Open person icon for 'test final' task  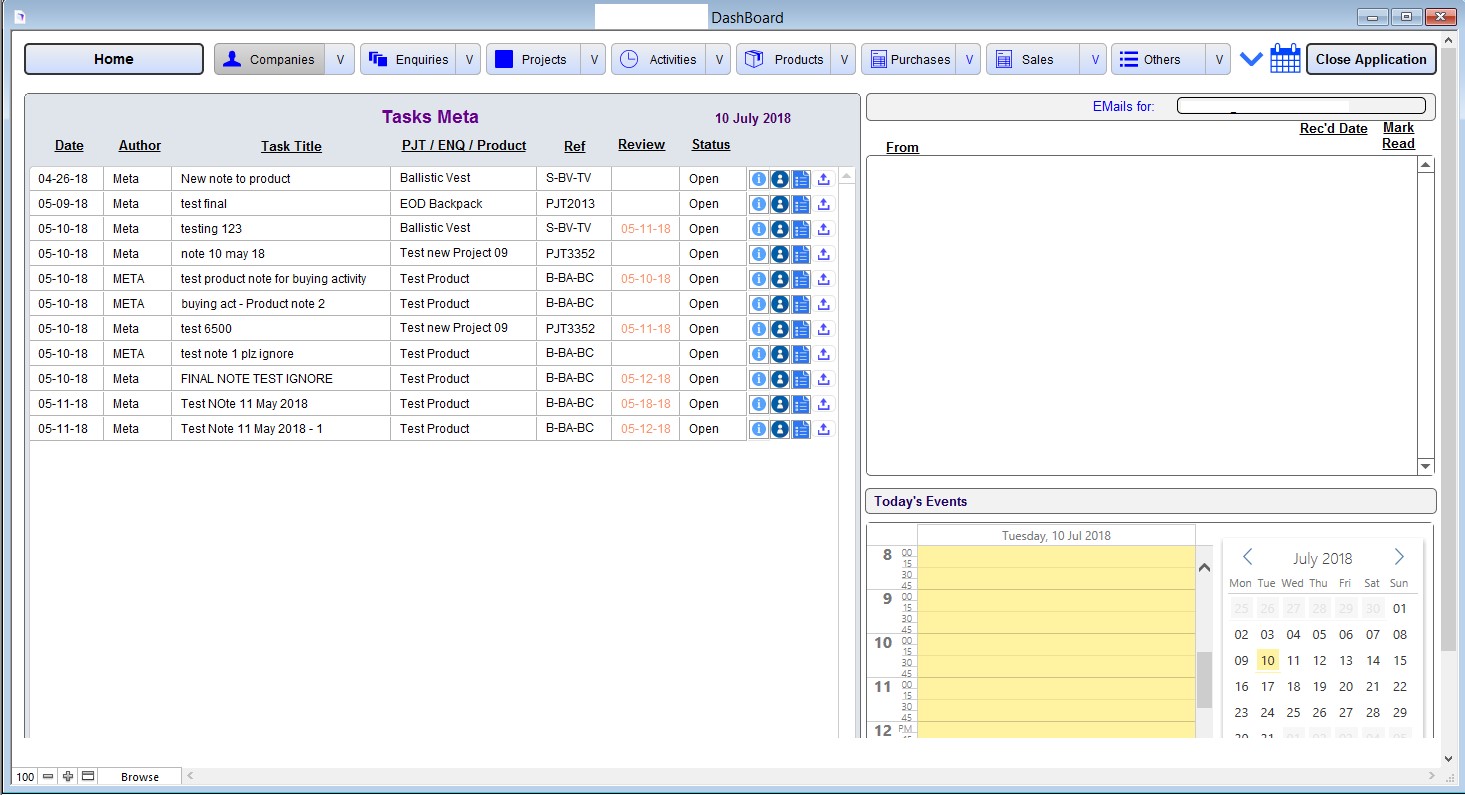coord(780,204)
